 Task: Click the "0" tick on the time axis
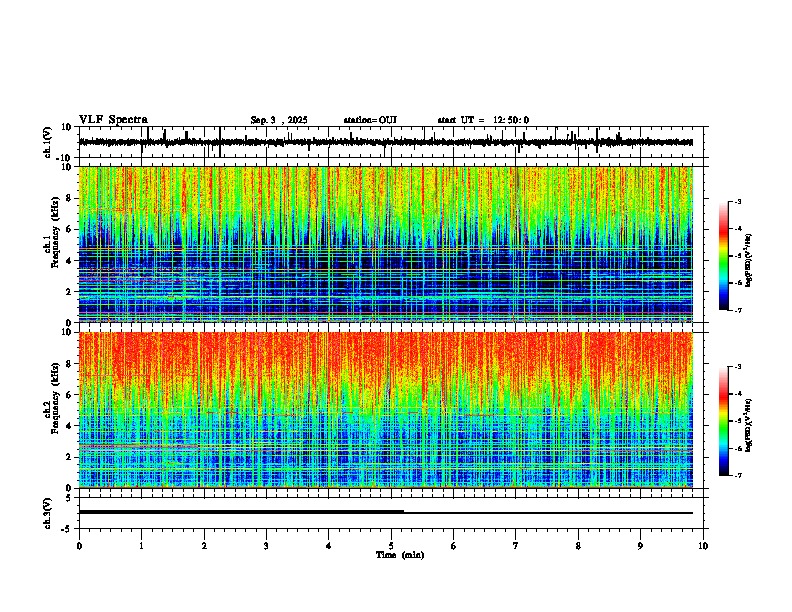(79, 546)
